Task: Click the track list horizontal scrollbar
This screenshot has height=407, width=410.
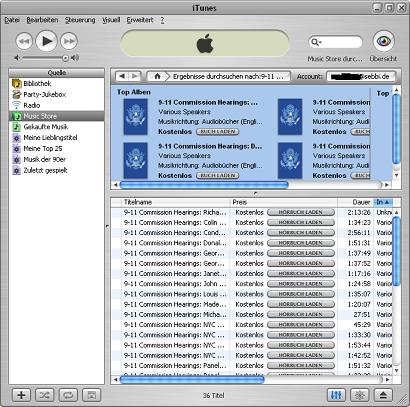Action: tap(192, 379)
